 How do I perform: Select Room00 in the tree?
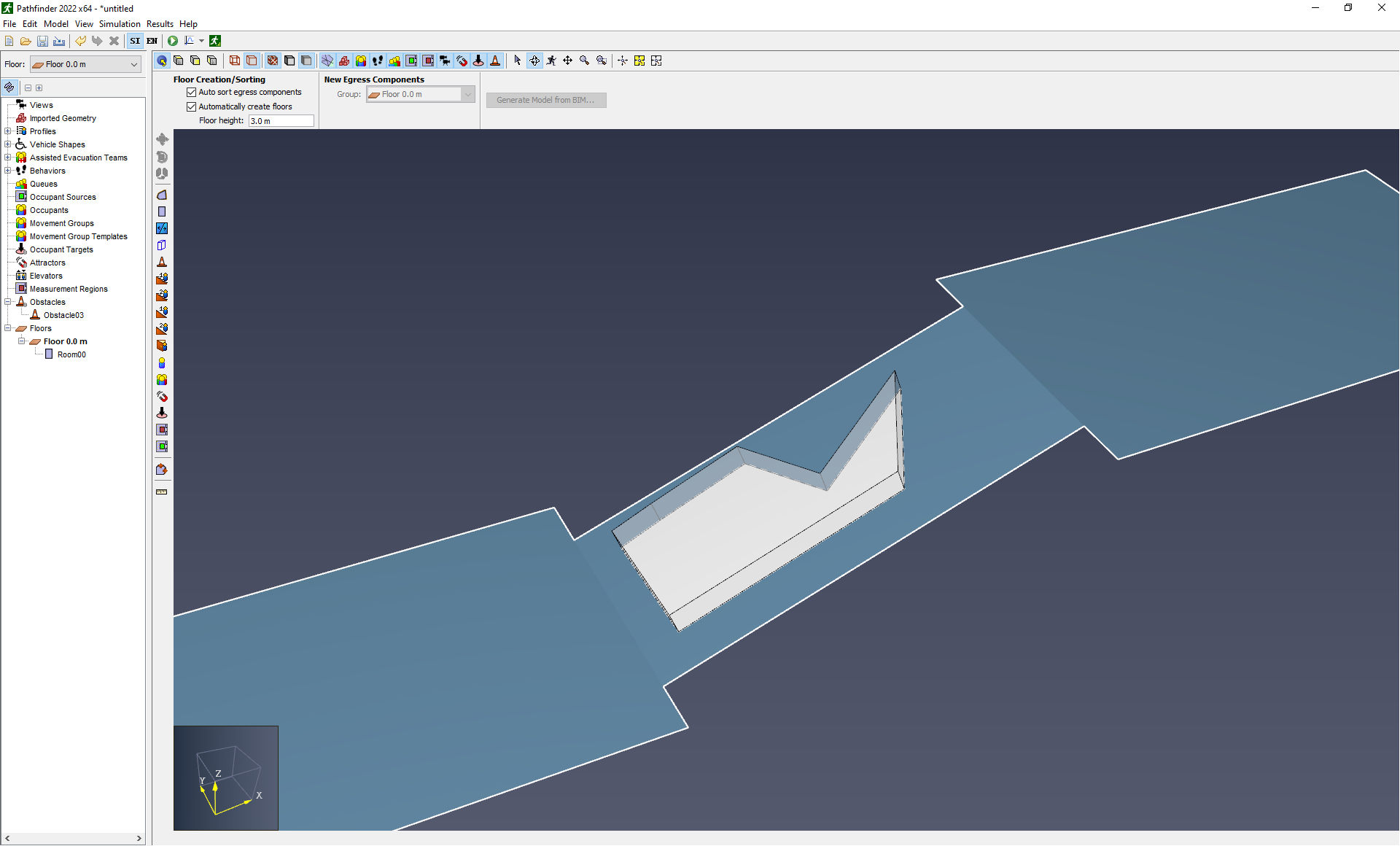tap(71, 354)
